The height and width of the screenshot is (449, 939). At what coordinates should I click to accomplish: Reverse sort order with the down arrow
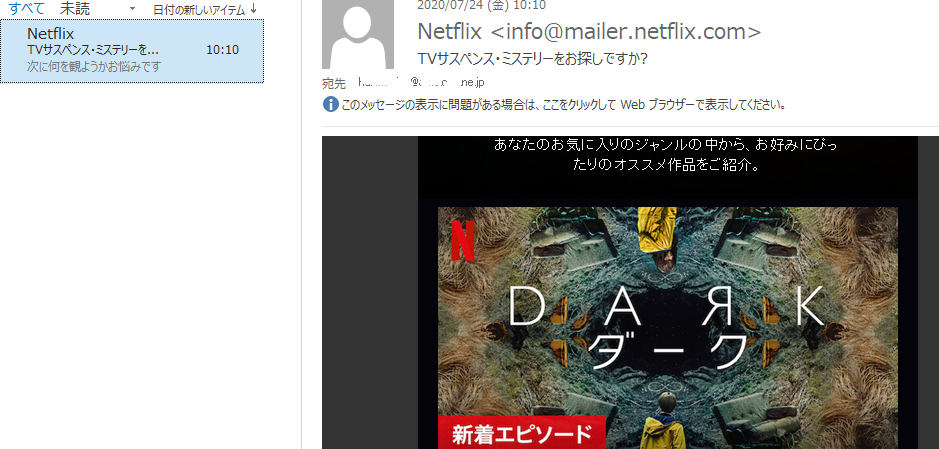click(x=254, y=9)
